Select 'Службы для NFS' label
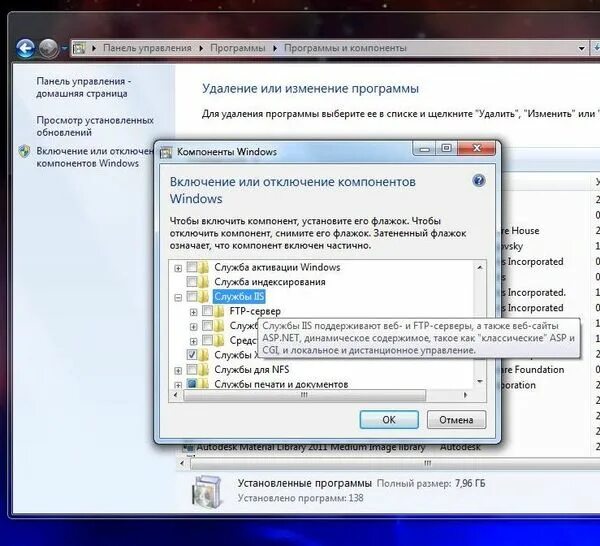 (x=251, y=370)
